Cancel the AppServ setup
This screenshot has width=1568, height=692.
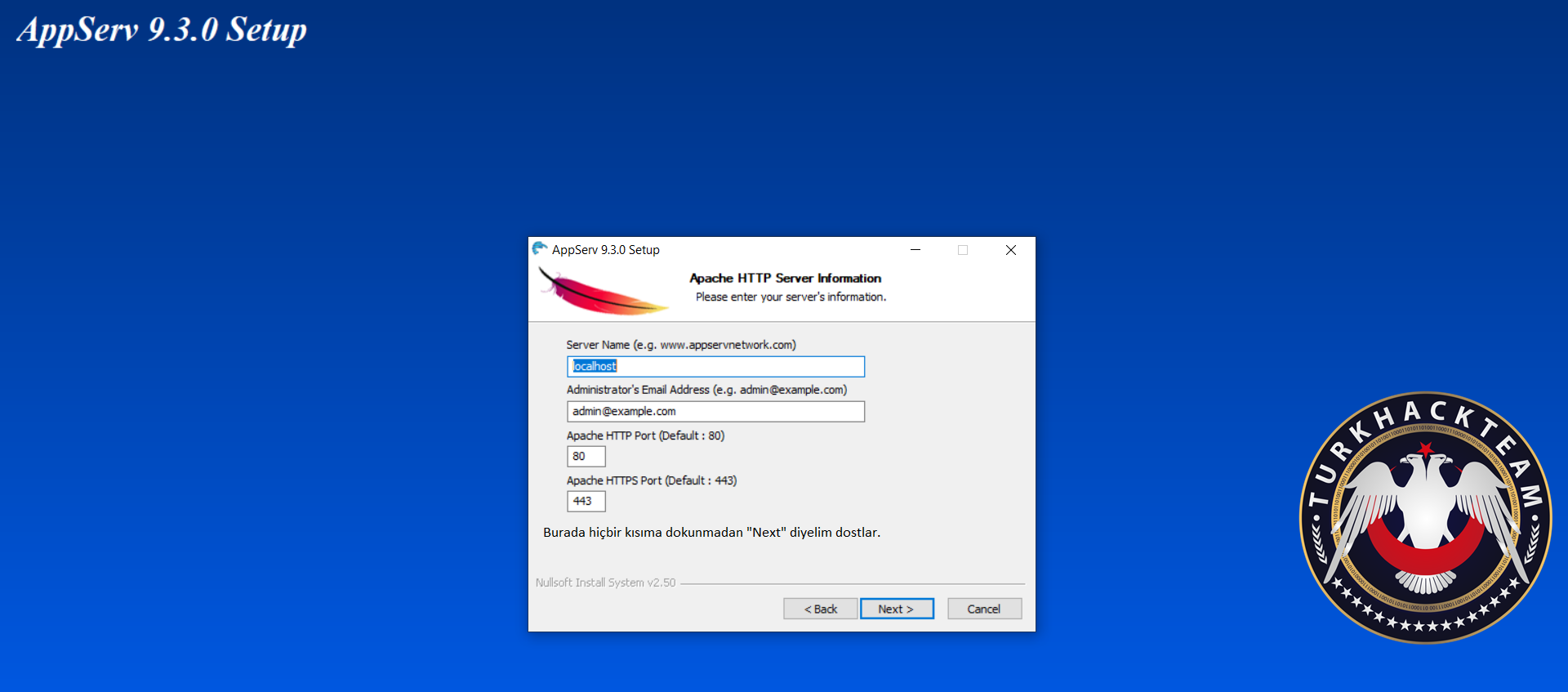[984, 609]
